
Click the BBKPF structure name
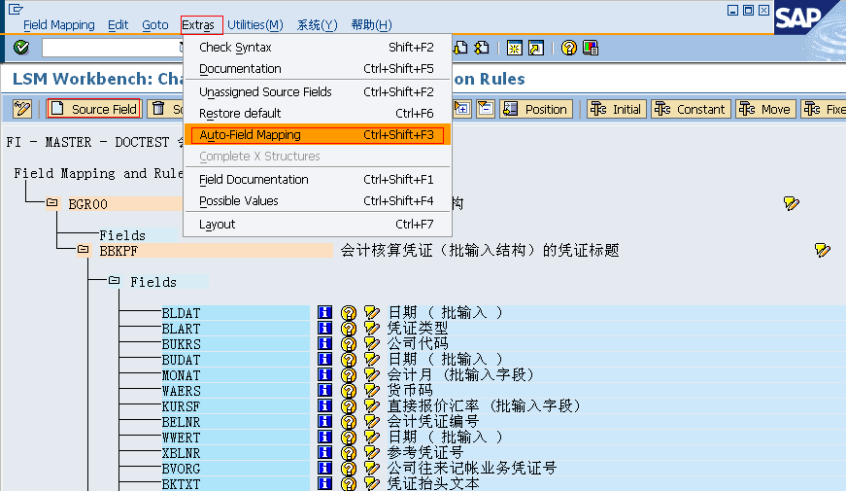[x=119, y=251]
